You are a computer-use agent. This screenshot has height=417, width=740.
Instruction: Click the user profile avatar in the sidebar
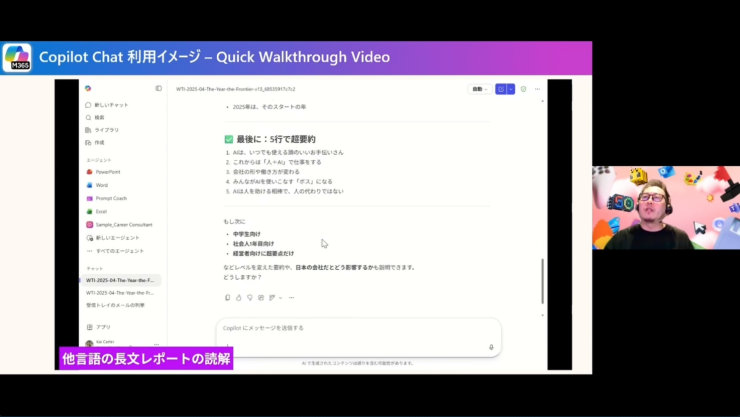[x=89, y=343]
